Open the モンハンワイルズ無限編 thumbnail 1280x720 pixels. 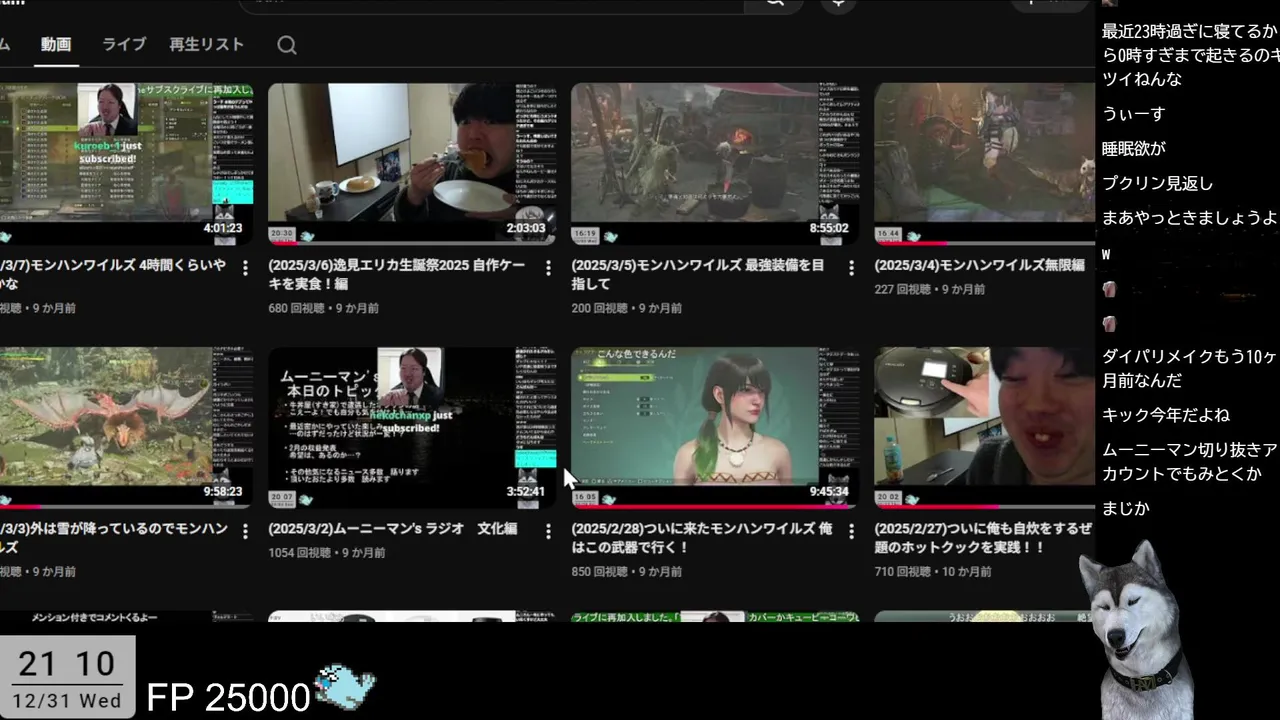(x=985, y=163)
